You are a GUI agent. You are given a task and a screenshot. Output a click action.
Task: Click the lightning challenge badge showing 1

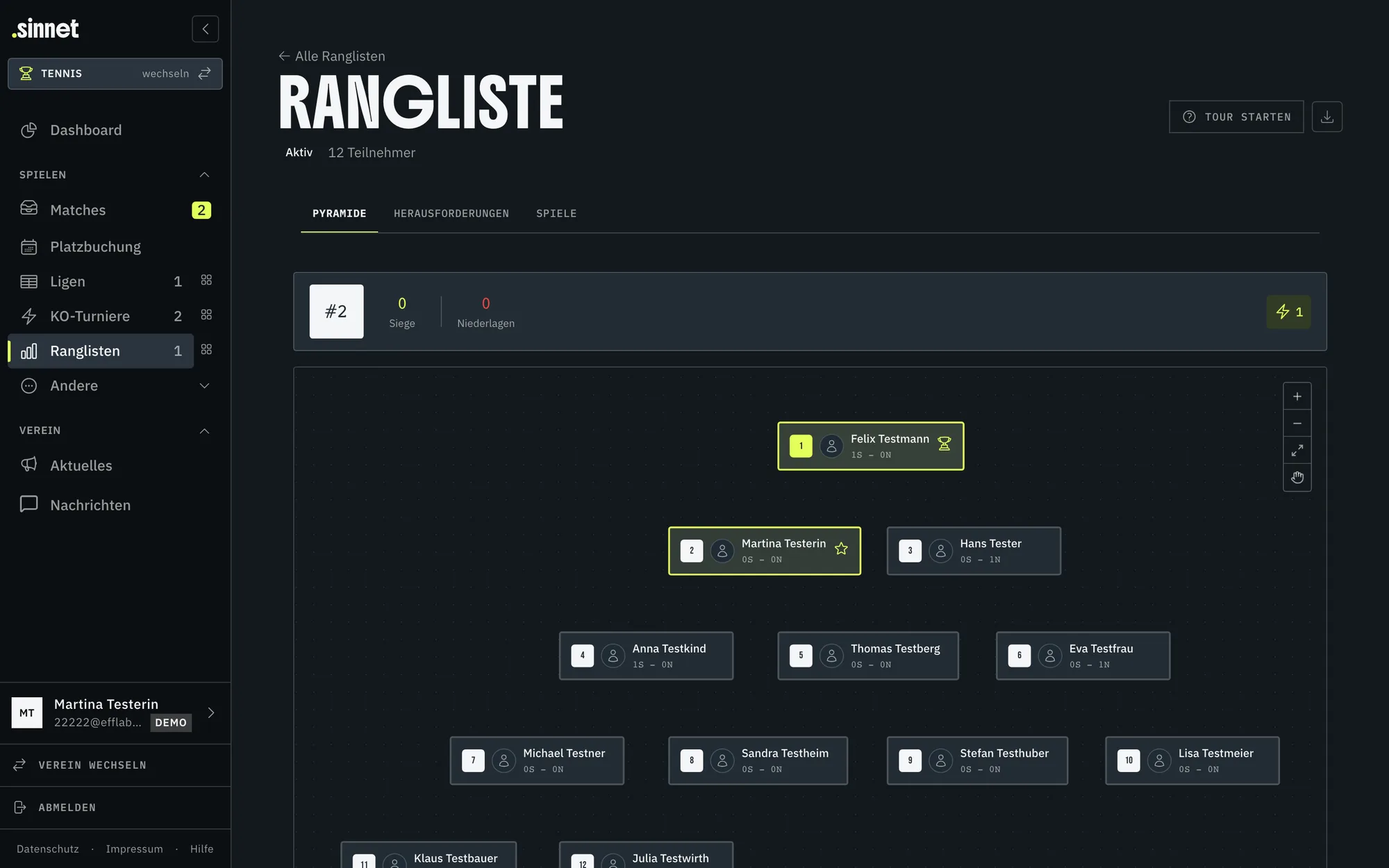coord(1288,312)
